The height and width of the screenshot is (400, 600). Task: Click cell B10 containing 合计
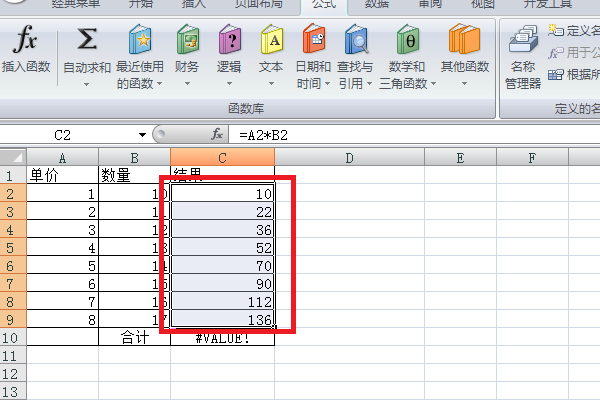134,337
